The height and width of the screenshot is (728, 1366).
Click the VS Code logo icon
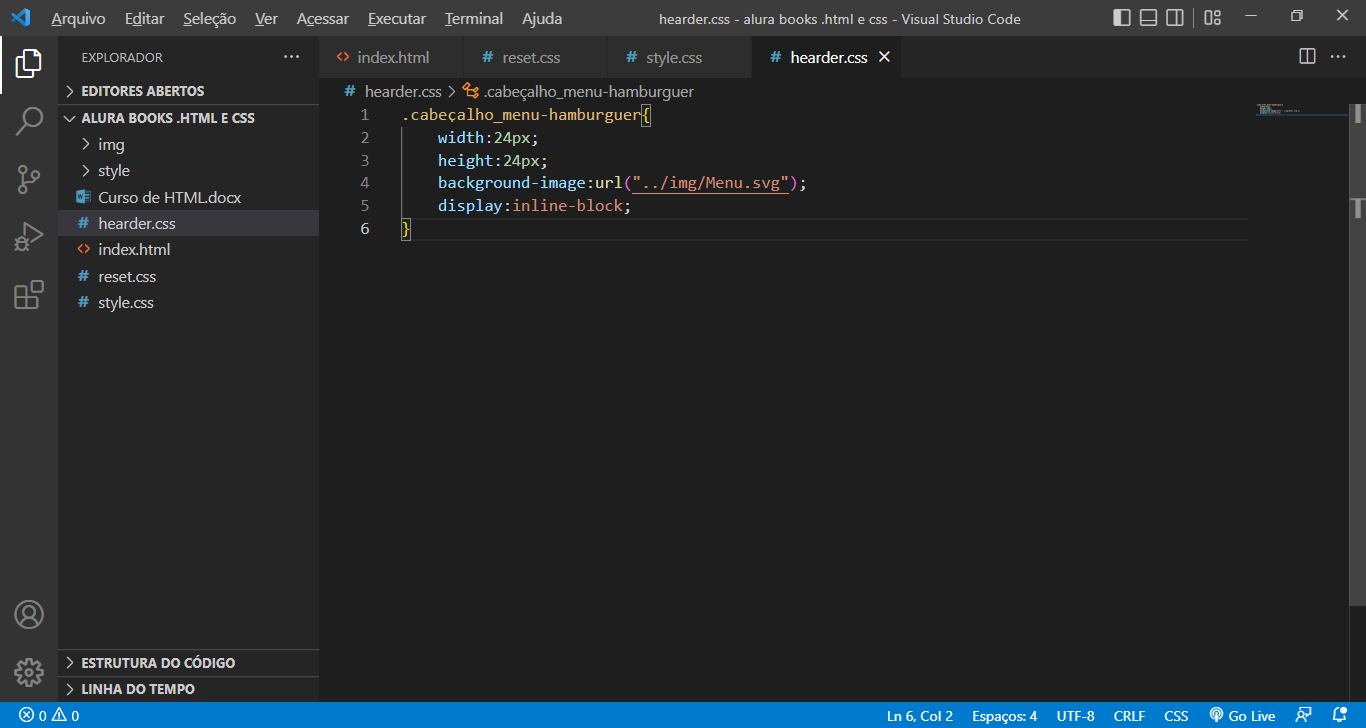tap(20, 18)
